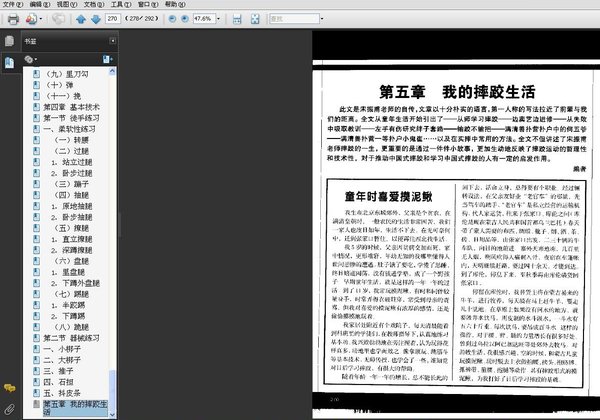Click the zoom percentage field 47.6%
Screen dimensions: 600x420
click(204, 18)
